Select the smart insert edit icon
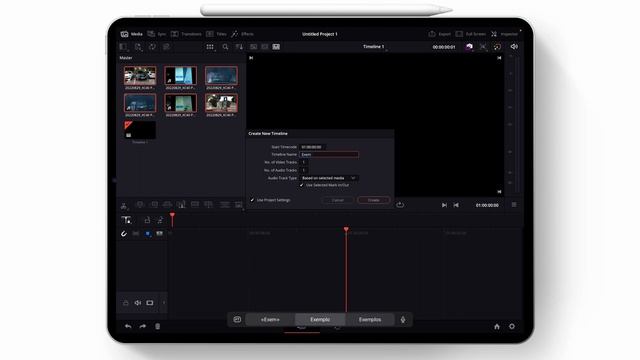Screen dimensions: 640x360 (x=140, y=204)
